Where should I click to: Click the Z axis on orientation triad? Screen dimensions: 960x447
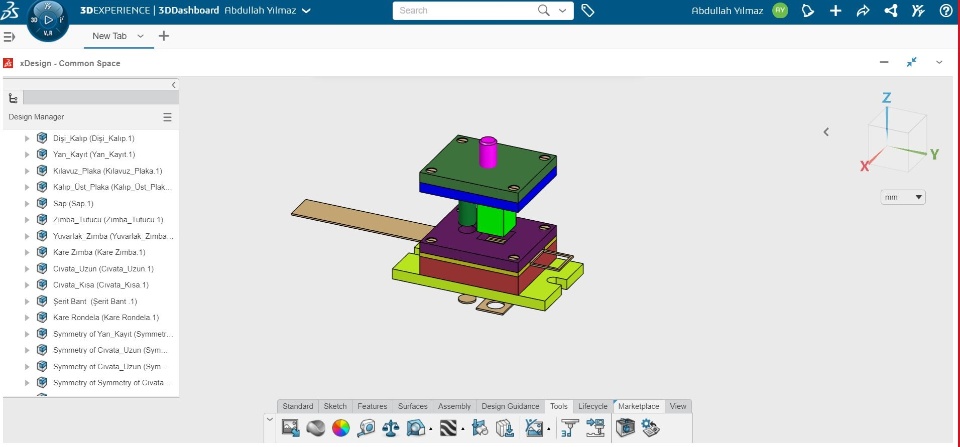pyautogui.click(x=886, y=98)
